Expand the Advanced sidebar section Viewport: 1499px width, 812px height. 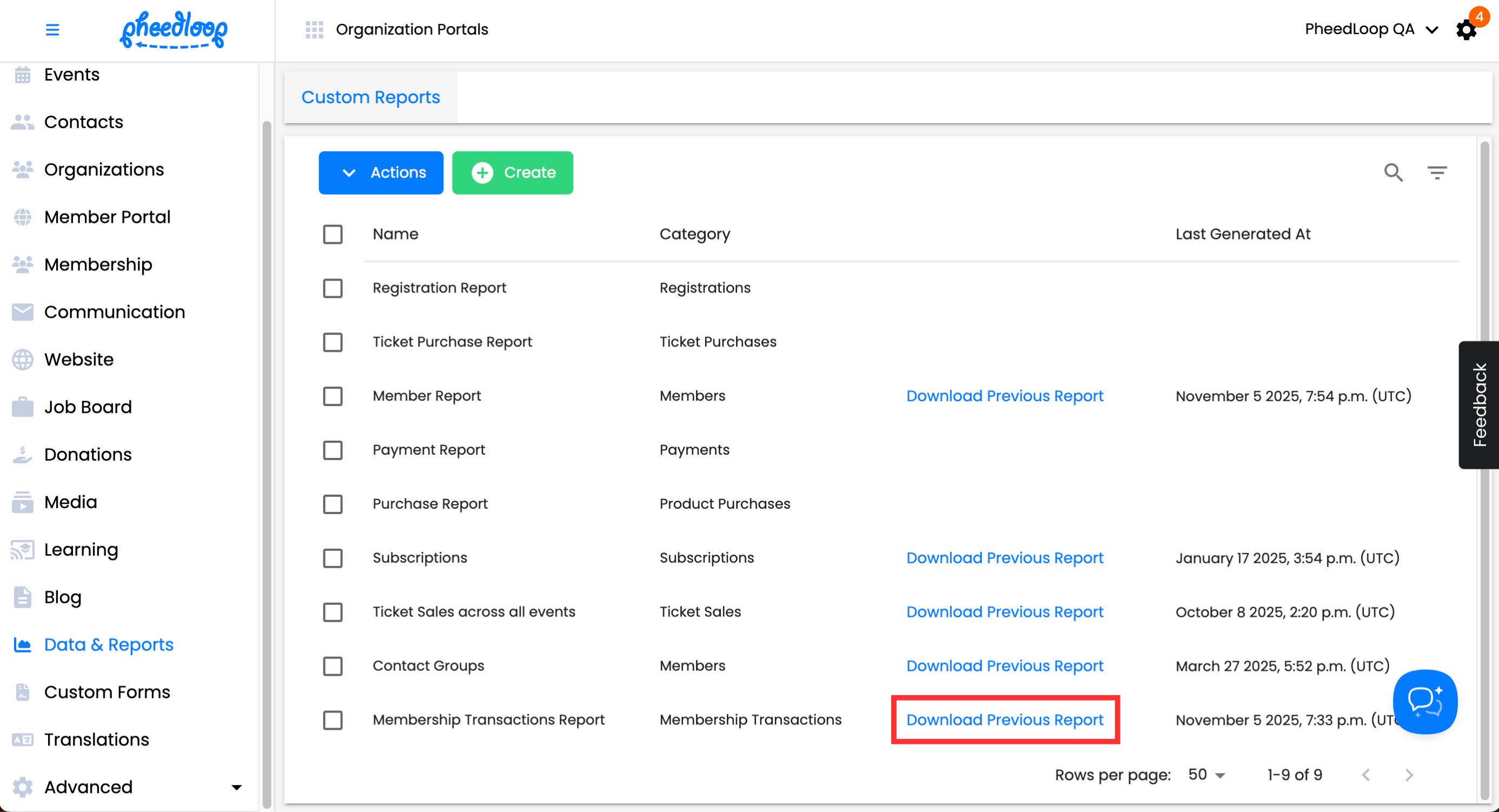(x=236, y=788)
